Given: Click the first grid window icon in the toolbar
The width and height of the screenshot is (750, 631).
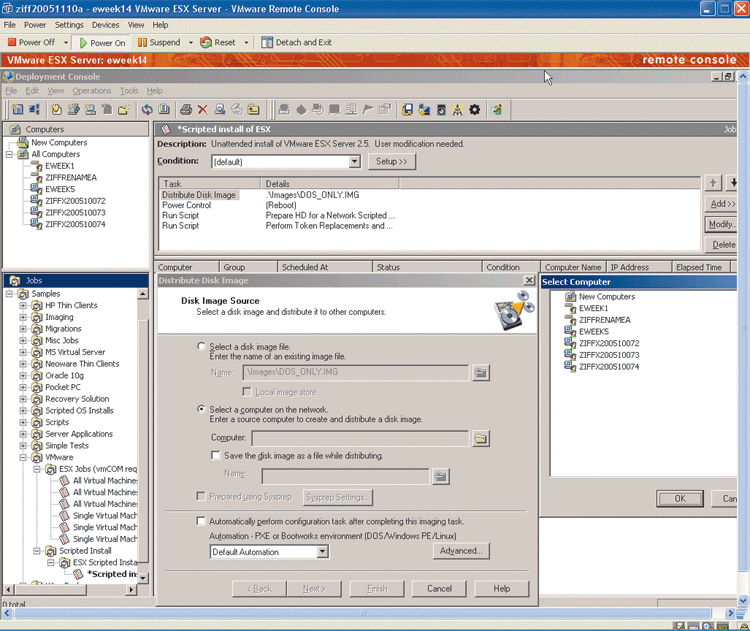Looking at the screenshot, I should [18, 110].
